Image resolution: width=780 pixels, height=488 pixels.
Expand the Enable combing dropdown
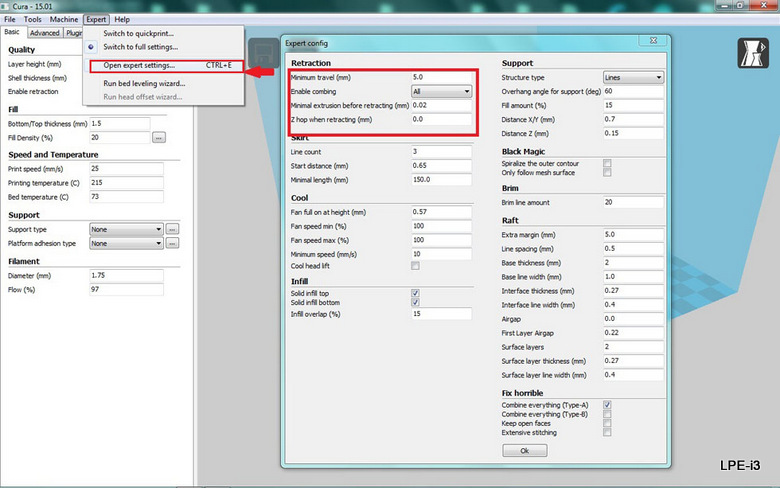tap(440, 91)
